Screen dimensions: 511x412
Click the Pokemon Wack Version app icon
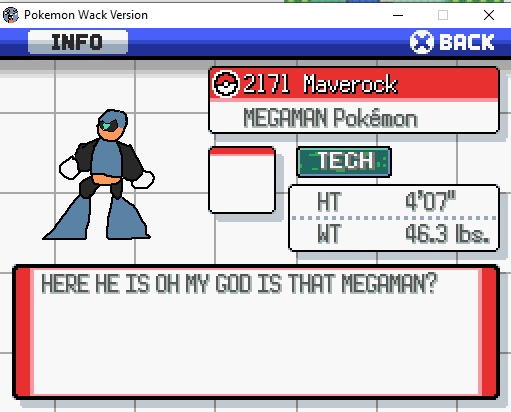click(x=11, y=15)
